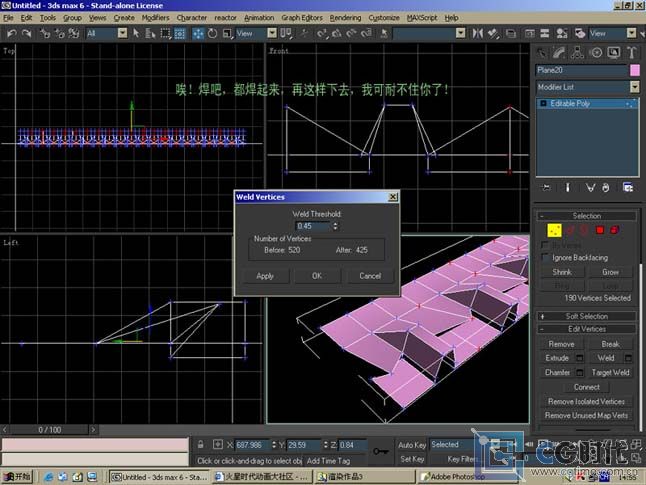646x485 pixels.
Task: Select Edge sub-object level icon
Action: coord(571,230)
